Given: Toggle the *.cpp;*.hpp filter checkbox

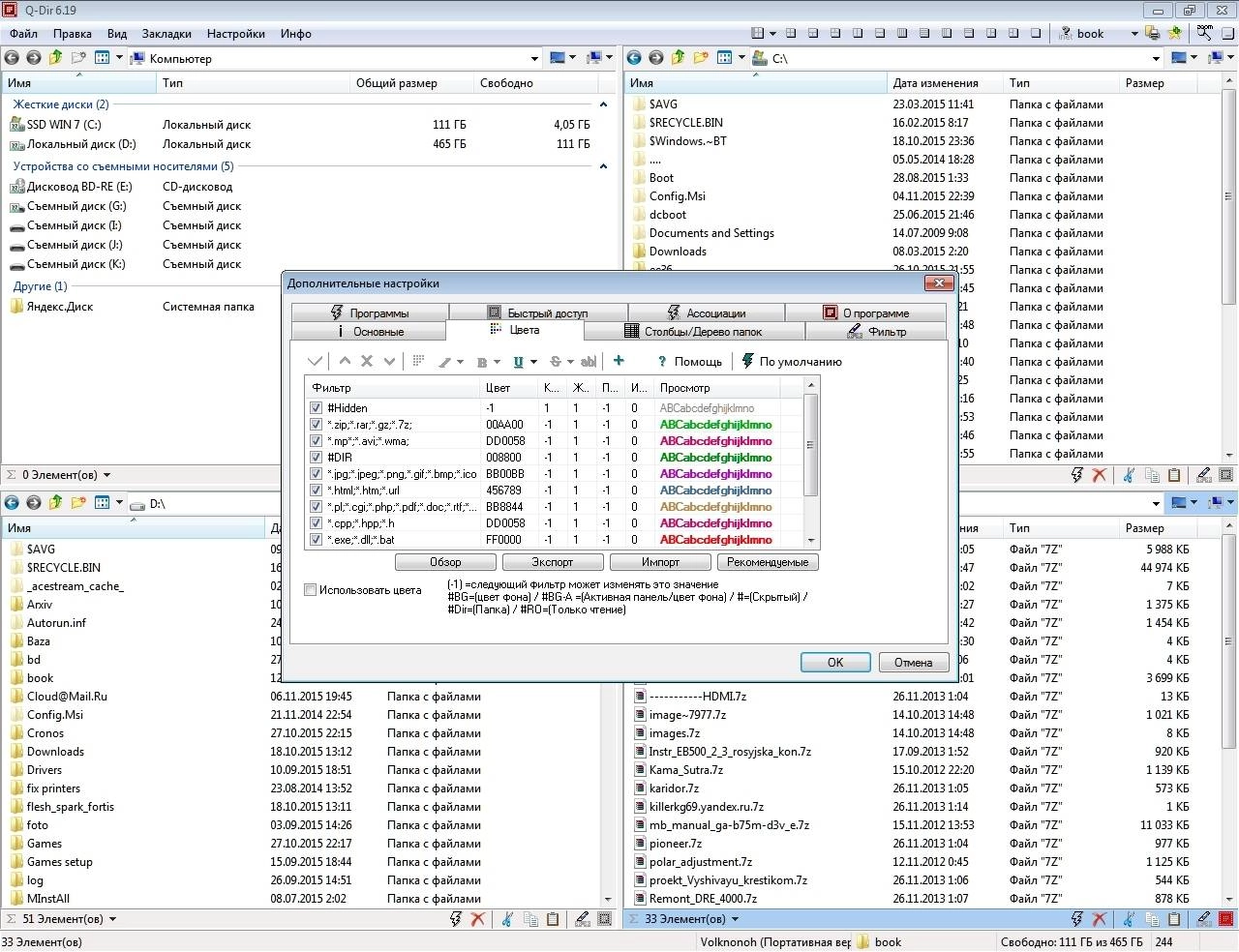Looking at the screenshot, I should point(316,523).
